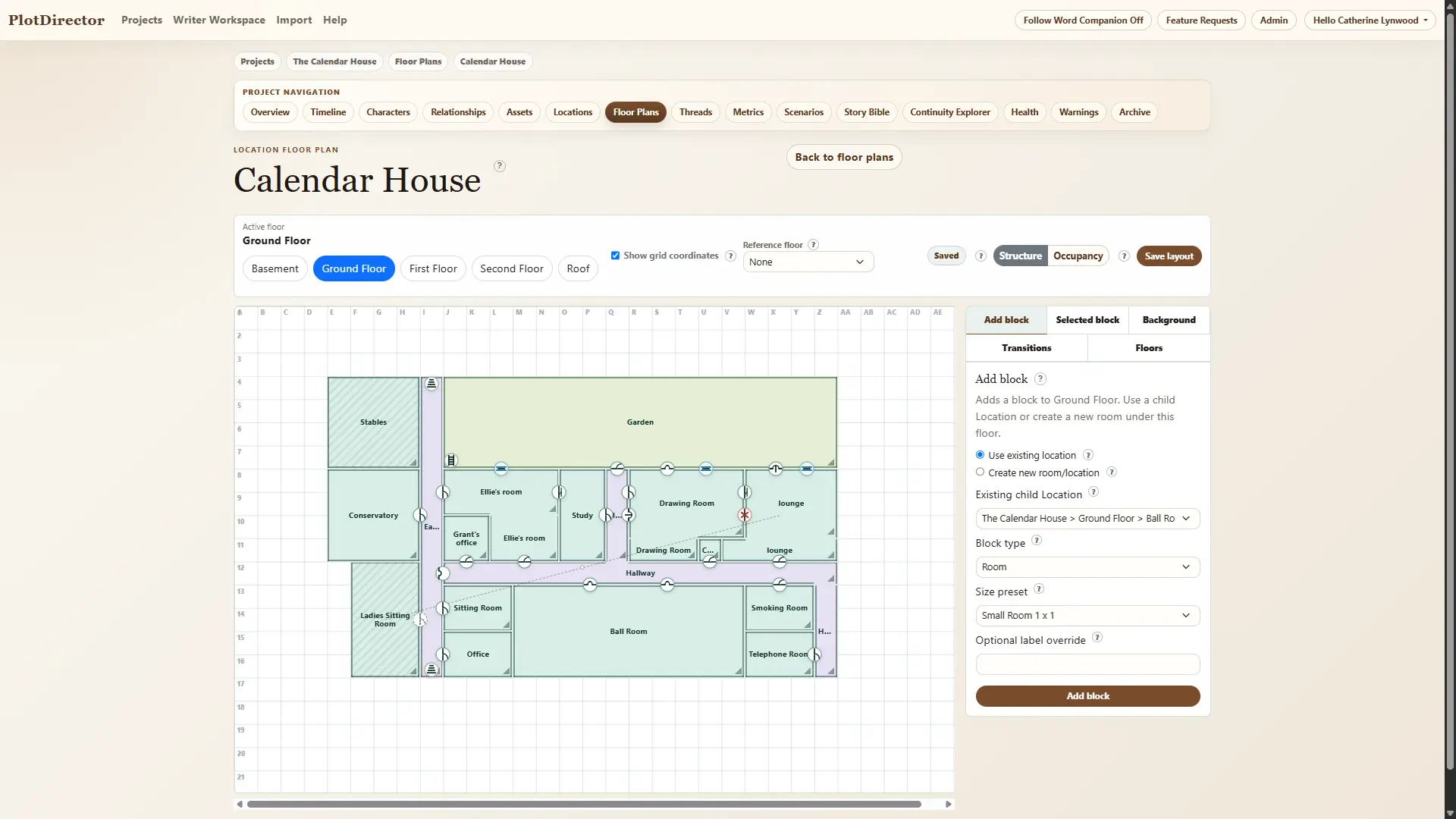The width and height of the screenshot is (1456, 819).
Task: Open Timeline in project navigation
Action: (328, 112)
